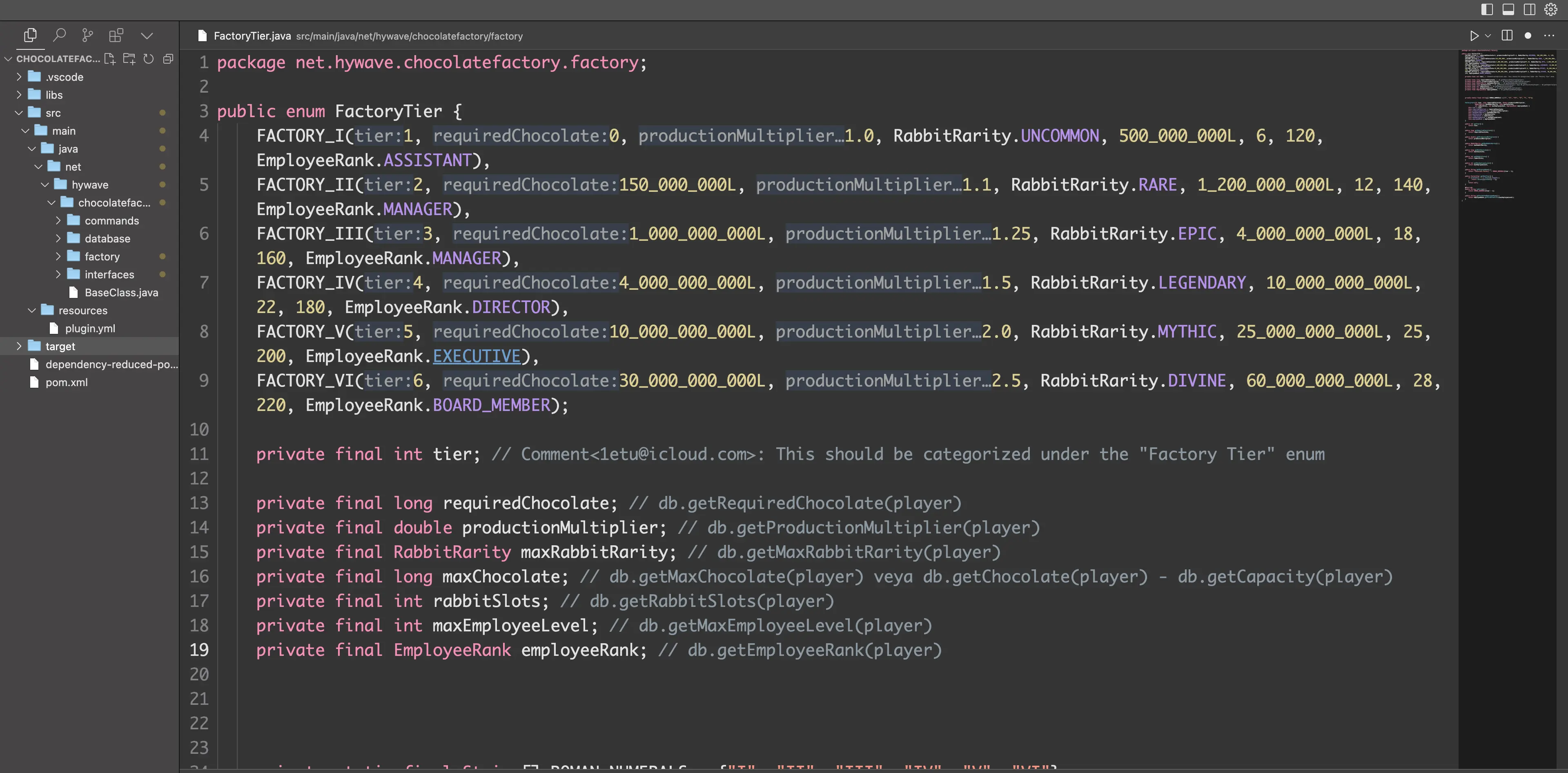Expand the target folder
Viewport: 1568px width, 773px height.
click(19, 346)
